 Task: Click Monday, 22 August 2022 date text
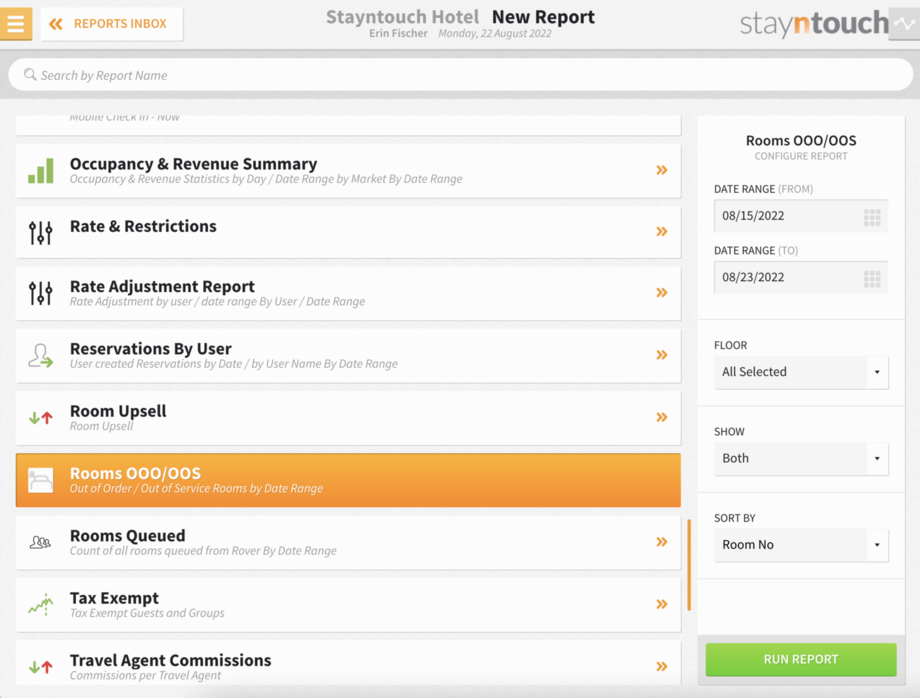click(495, 33)
